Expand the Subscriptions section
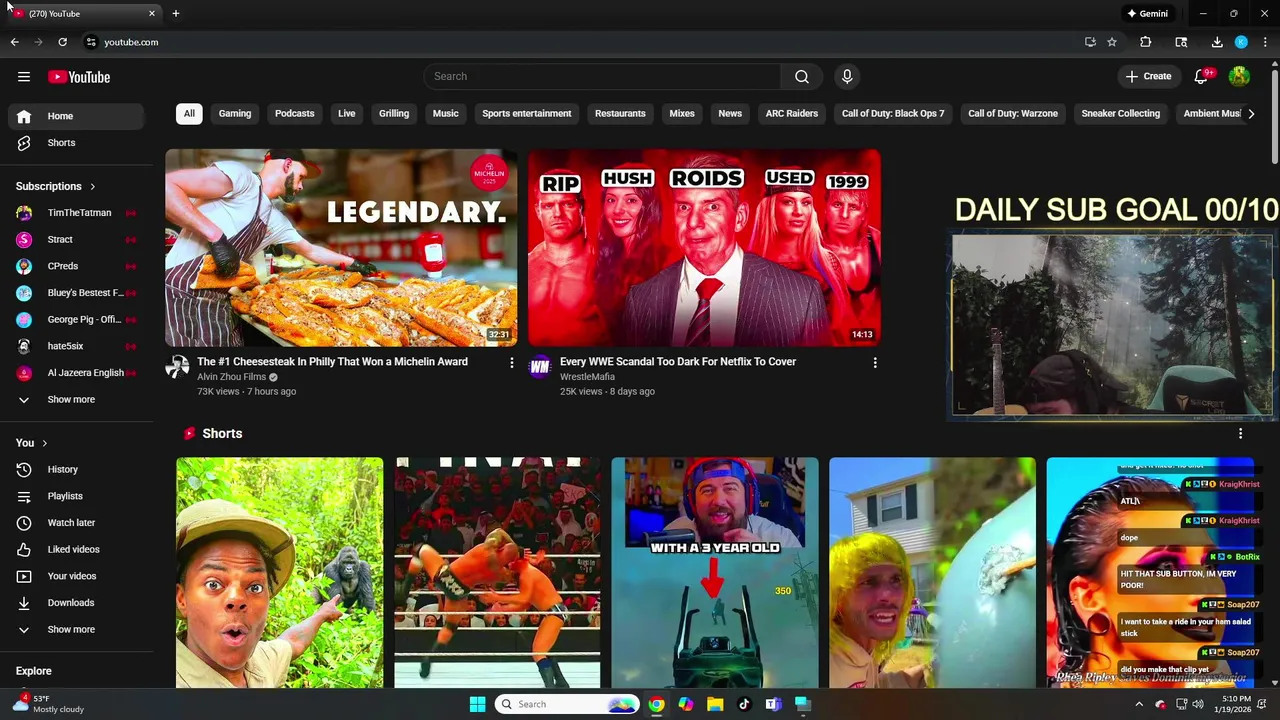The width and height of the screenshot is (1280, 720). (x=56, y=186)
